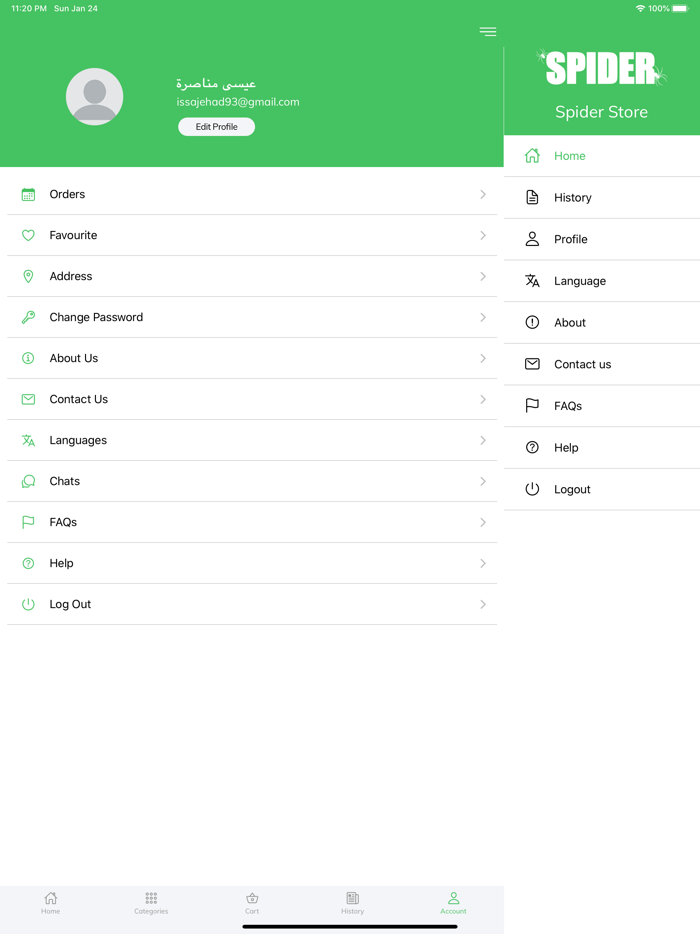Tap the Spider Store title
Viewport: 700px width, 934px height.
[x=601, y=112]
